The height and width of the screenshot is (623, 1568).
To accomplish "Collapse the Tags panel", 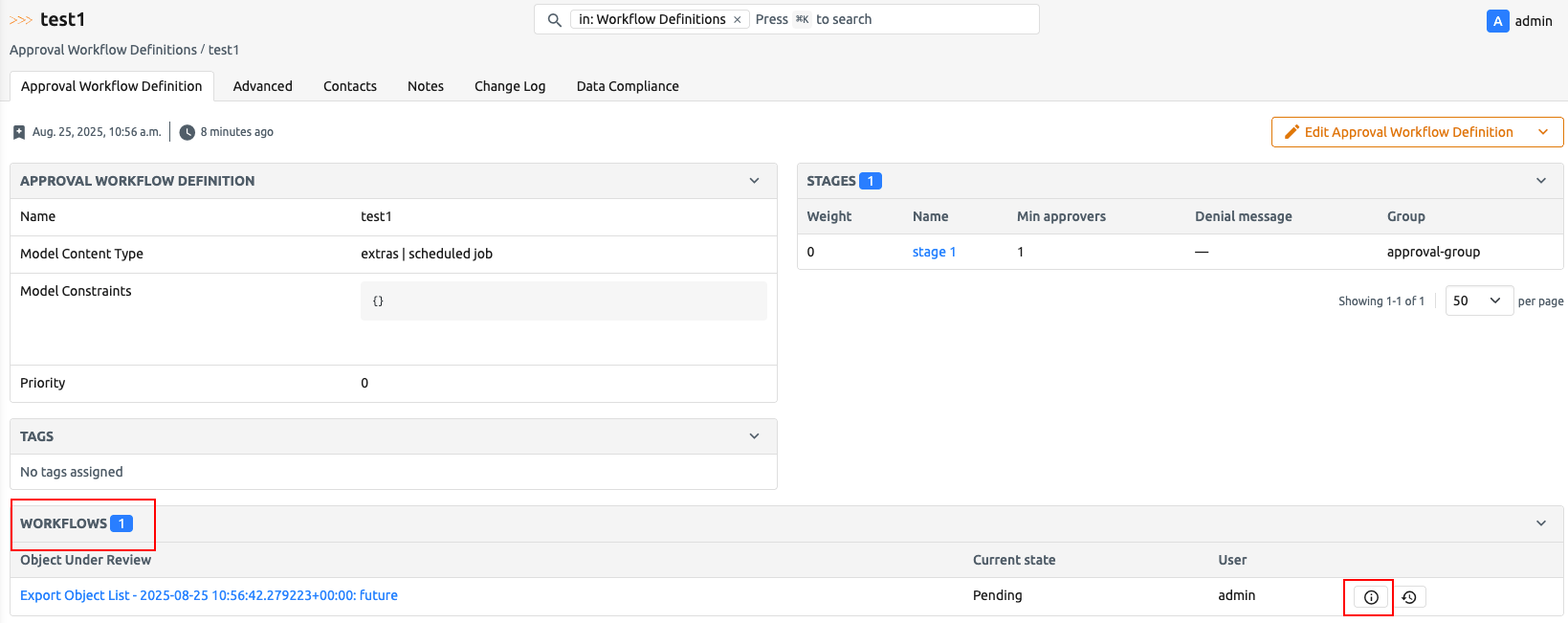I will 754,436.
